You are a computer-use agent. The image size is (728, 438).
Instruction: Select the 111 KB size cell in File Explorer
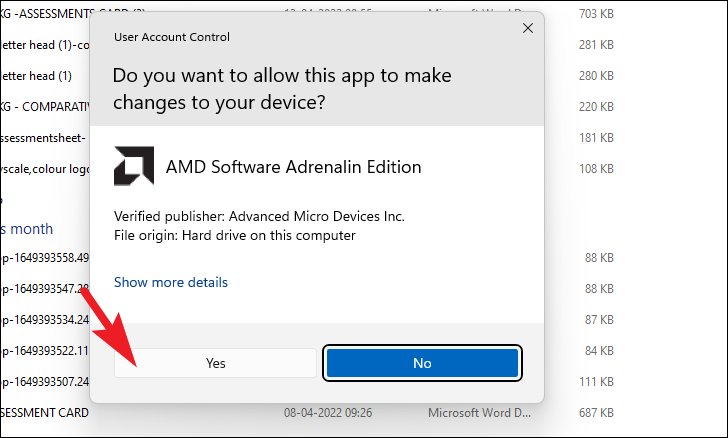[596, 382]
